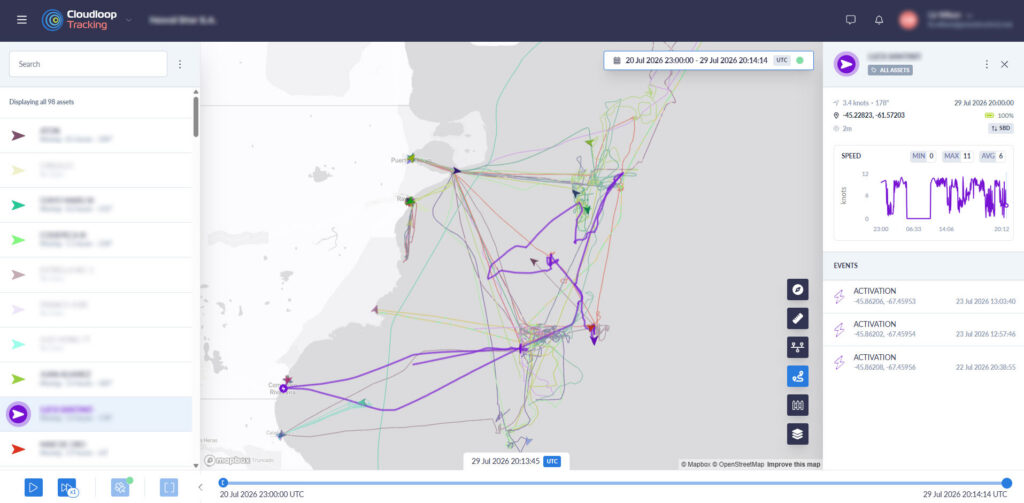
Task: Click the green live status dot
Action: pos(800,60)
